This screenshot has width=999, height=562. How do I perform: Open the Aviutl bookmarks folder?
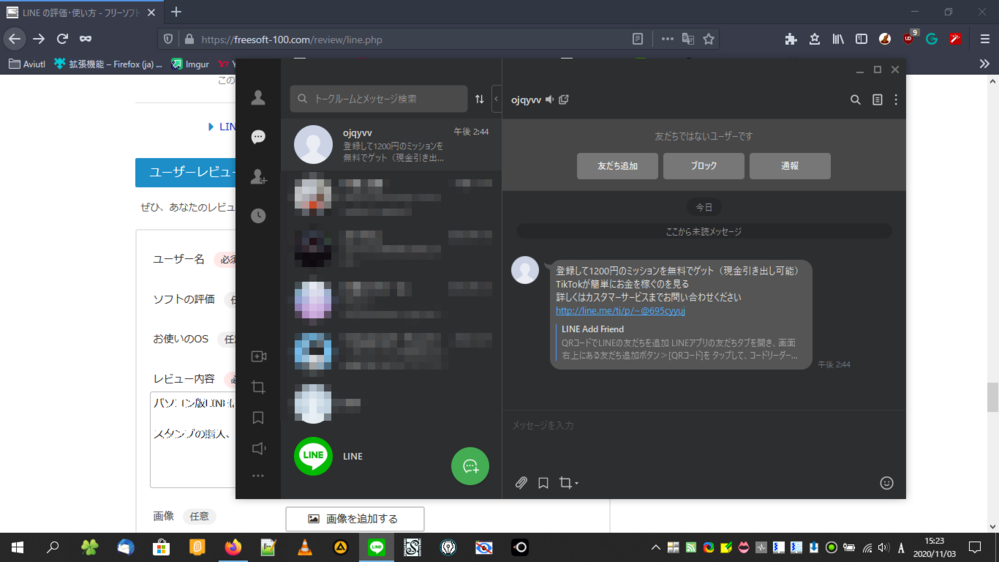click(x=27, y=64)
